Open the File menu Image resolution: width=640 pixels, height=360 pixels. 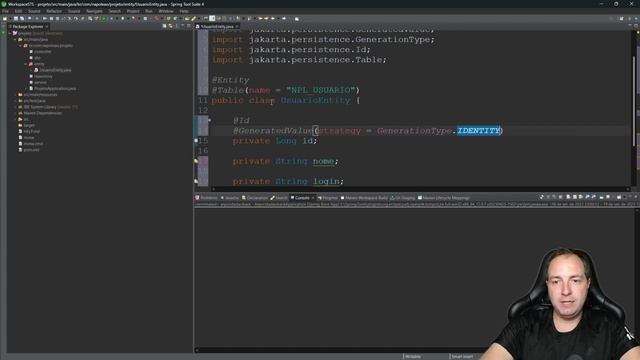5,11
